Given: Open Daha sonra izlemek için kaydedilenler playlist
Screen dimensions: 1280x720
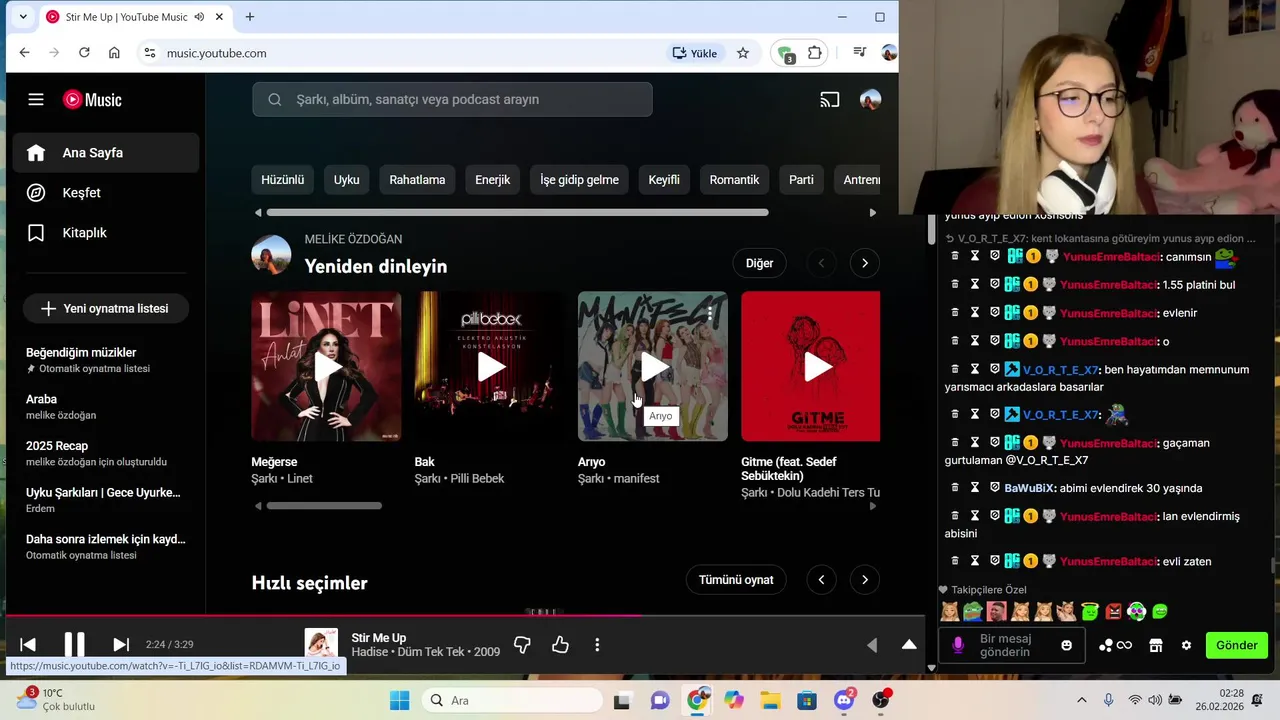Looking at the screenshot, I should click(106, 546).
